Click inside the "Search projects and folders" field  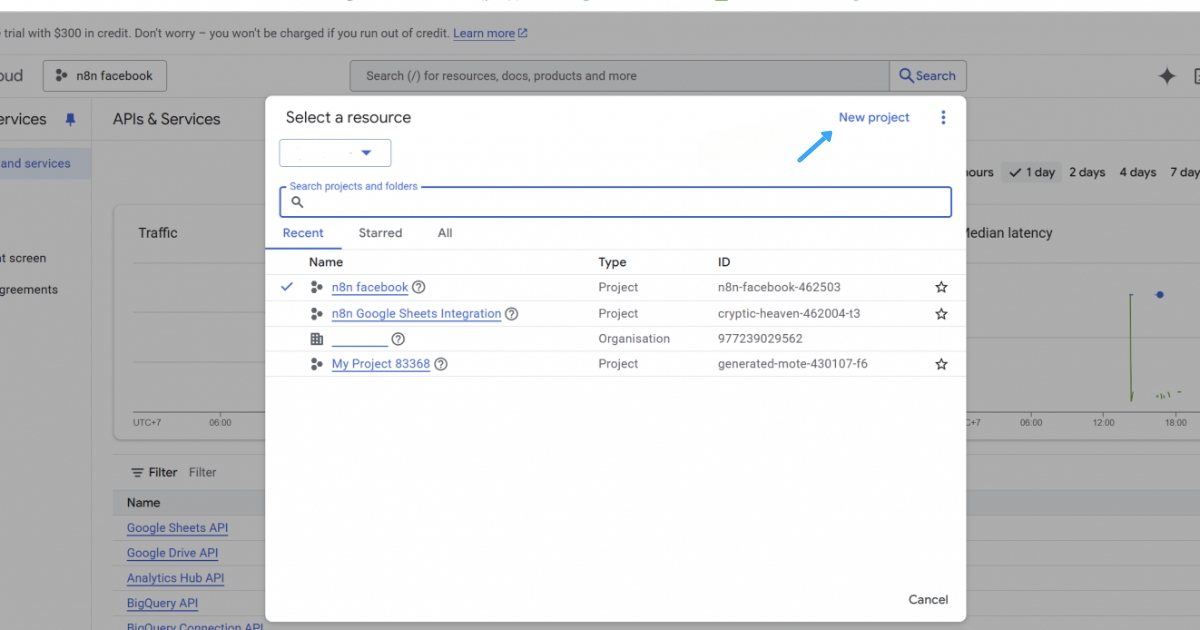point(615,201)
